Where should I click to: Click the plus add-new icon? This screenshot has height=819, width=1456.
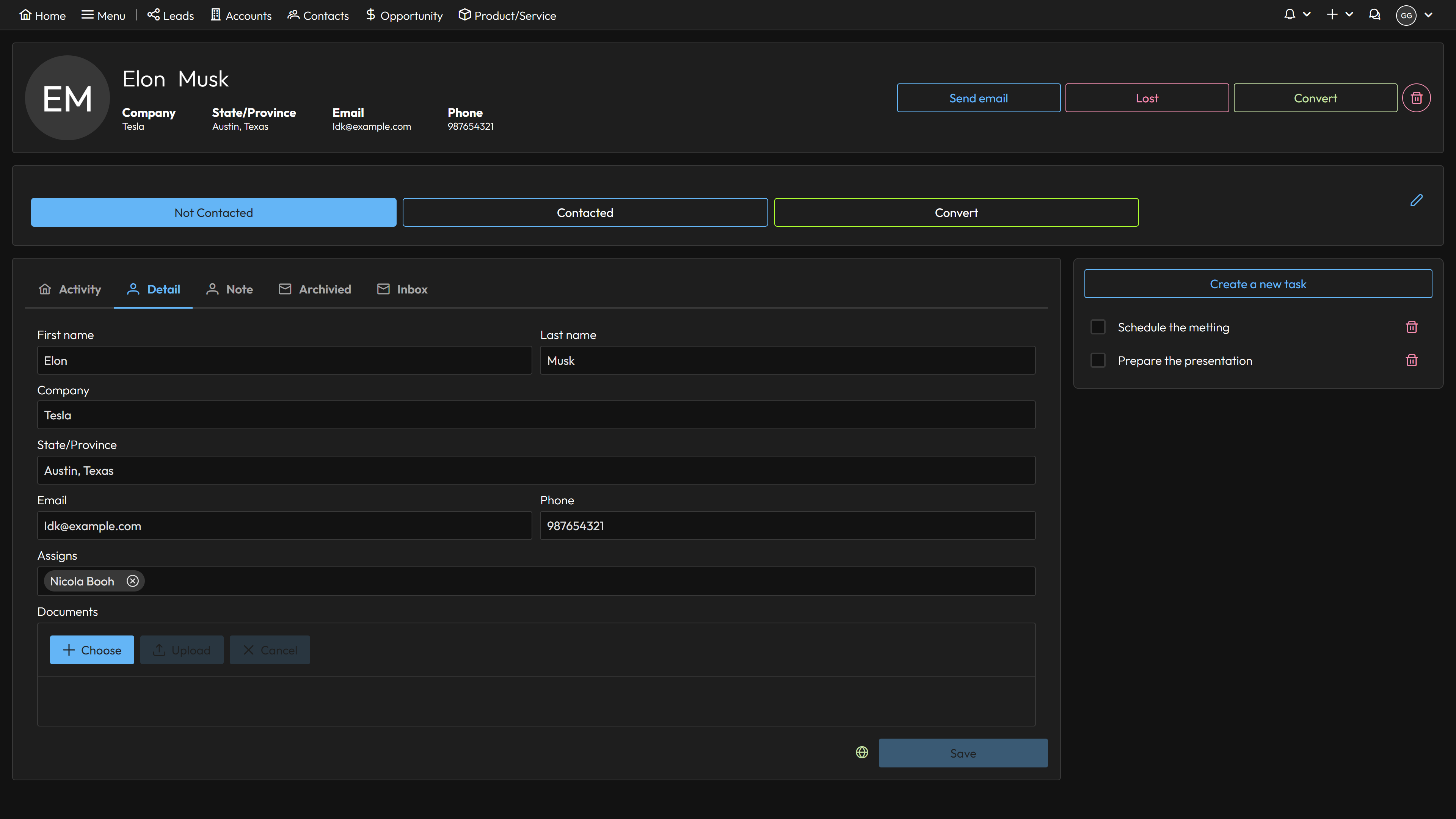pyautogui.click(x=1332, y=15)
